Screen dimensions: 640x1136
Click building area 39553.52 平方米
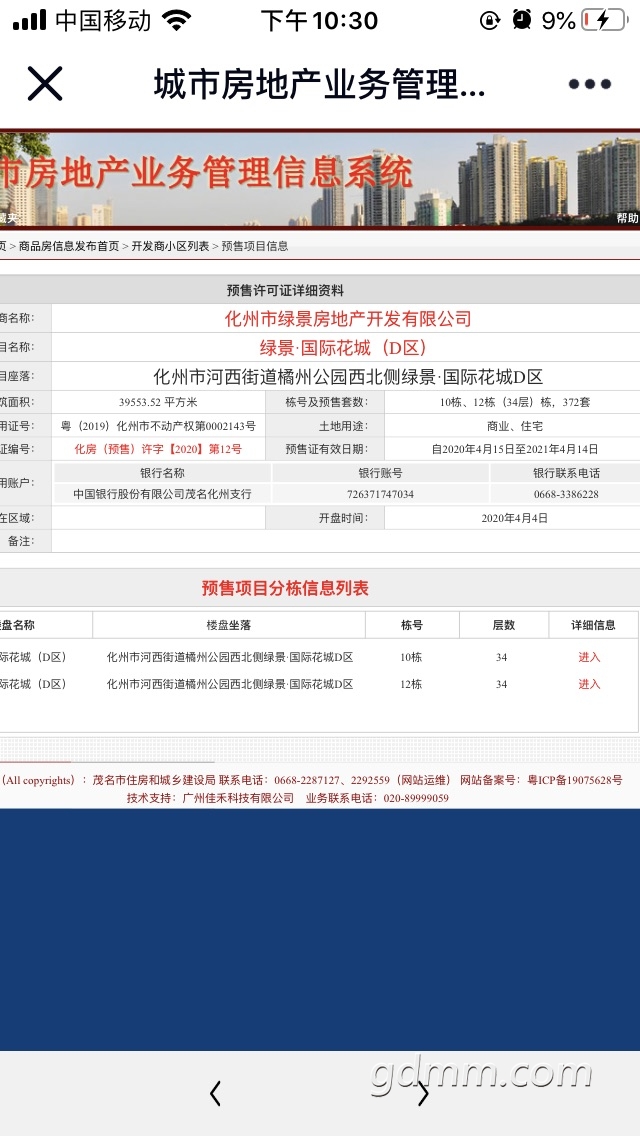coord(158,402)
